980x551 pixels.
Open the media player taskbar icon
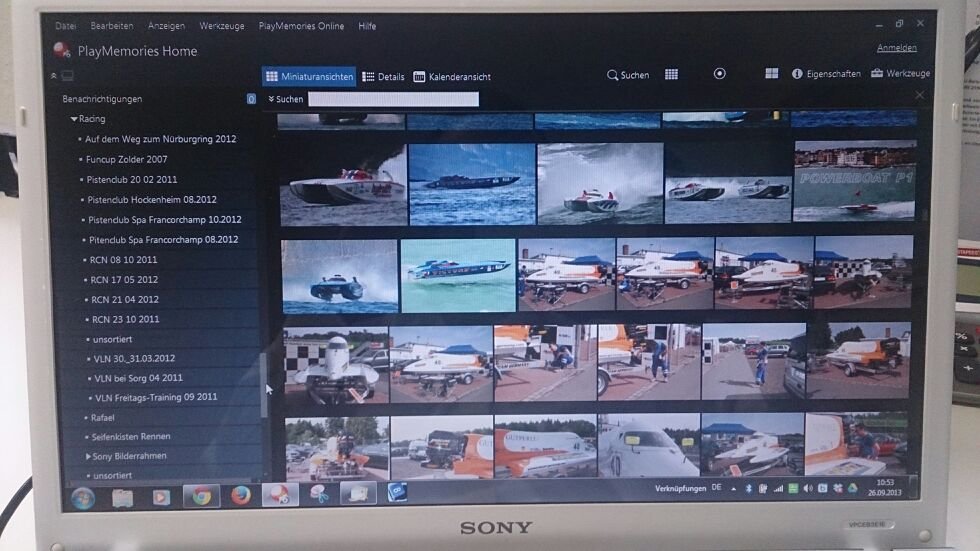pos(161,497)
